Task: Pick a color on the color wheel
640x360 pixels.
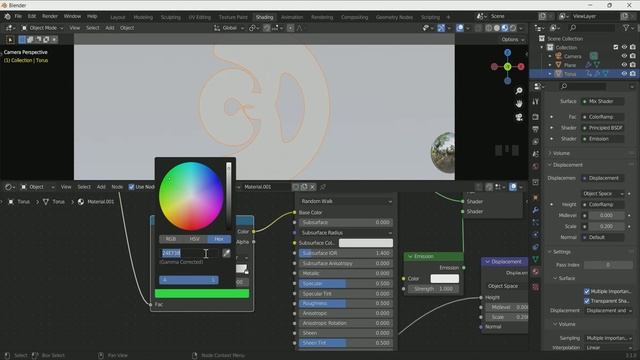Action: pos(191,196)
